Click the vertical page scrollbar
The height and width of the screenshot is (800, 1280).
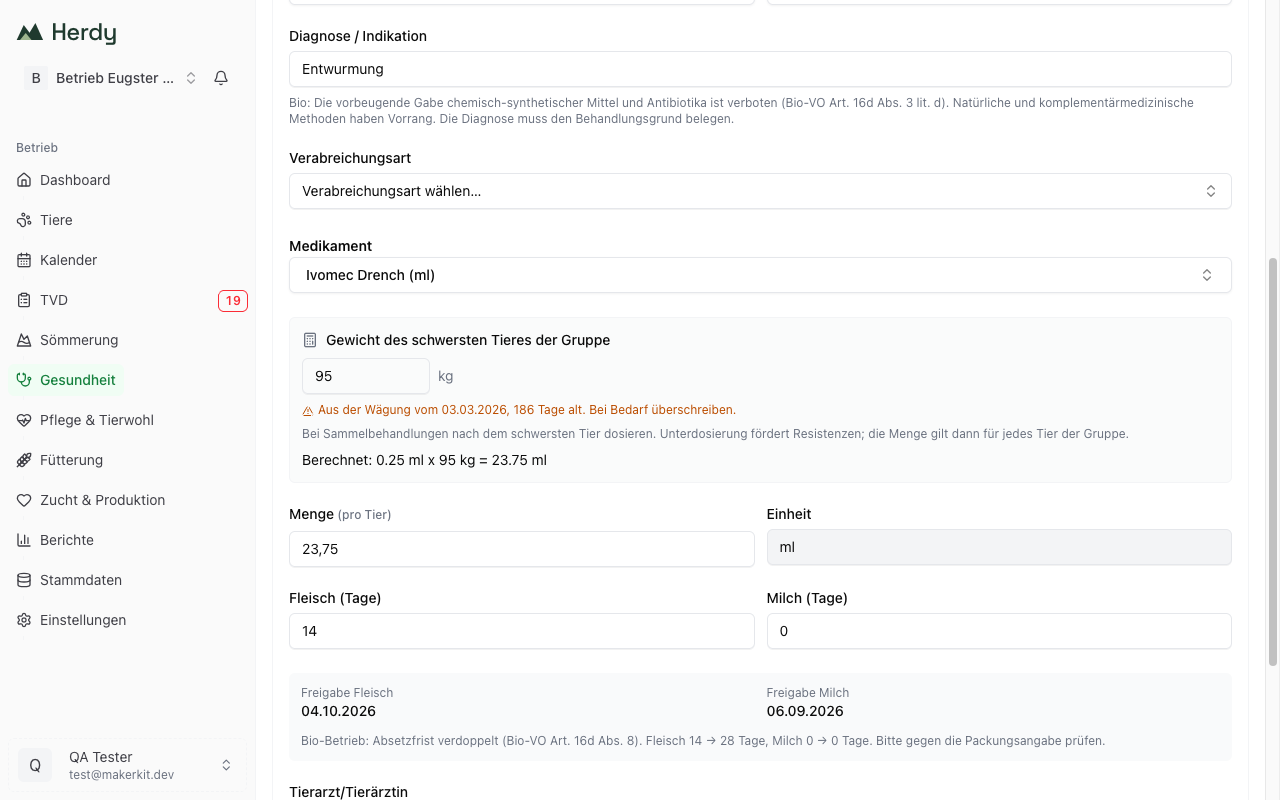click(1273, 460)
